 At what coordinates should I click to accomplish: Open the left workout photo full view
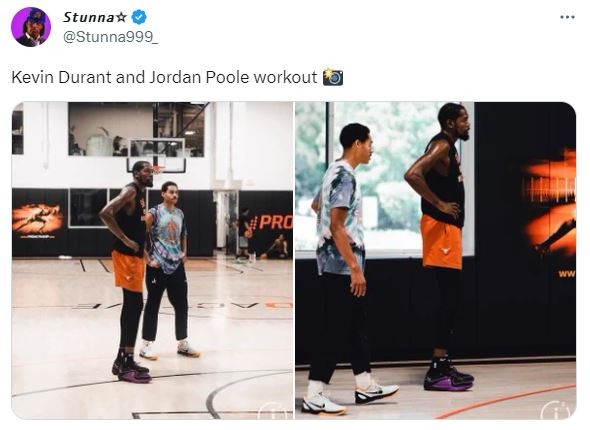pyautogui.click(x=152, y=260)
